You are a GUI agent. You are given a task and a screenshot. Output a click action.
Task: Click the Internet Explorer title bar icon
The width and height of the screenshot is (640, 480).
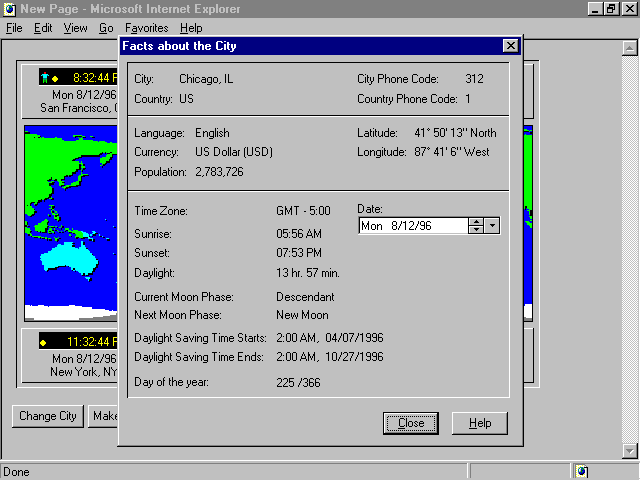coord(9,9)
